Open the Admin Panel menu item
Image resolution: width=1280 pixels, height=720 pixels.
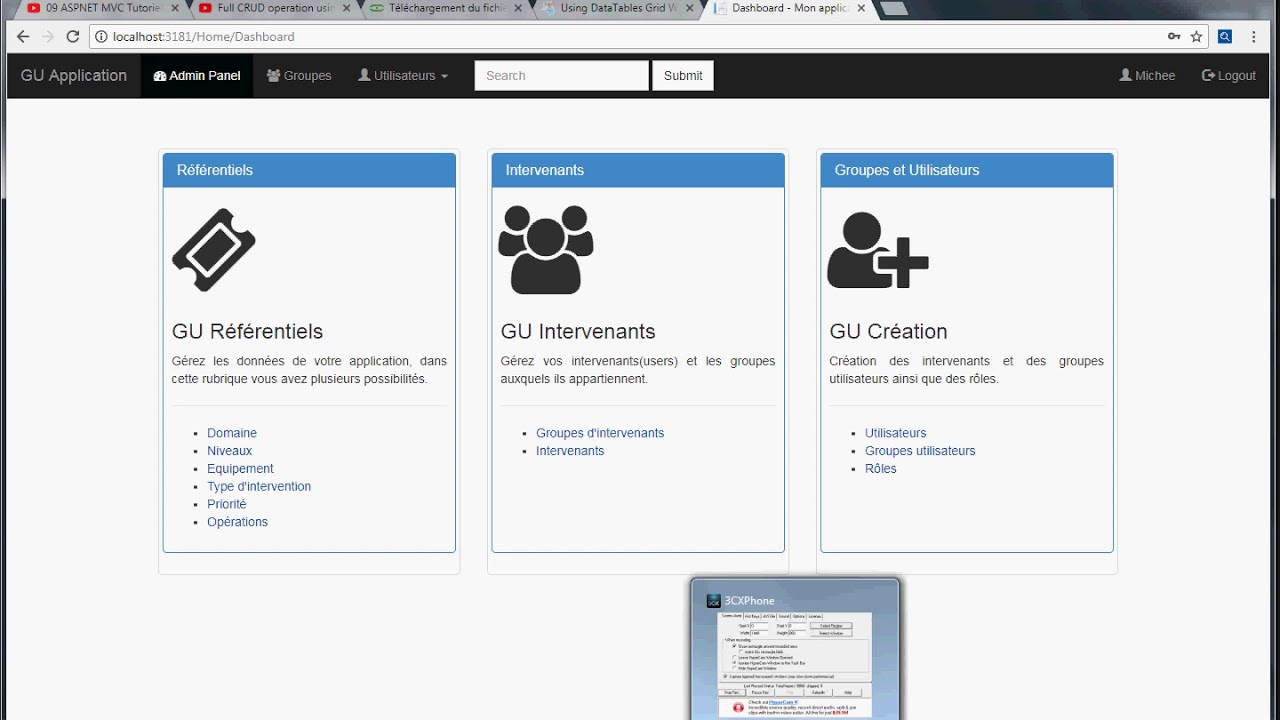197,76
